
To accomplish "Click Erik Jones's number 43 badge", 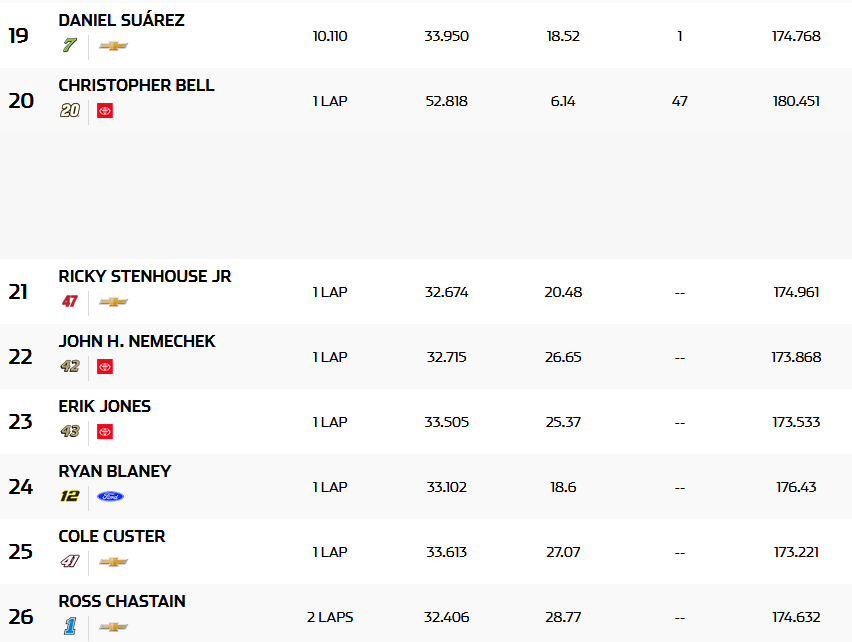I will pyautogui.click(x=69, y=432).
